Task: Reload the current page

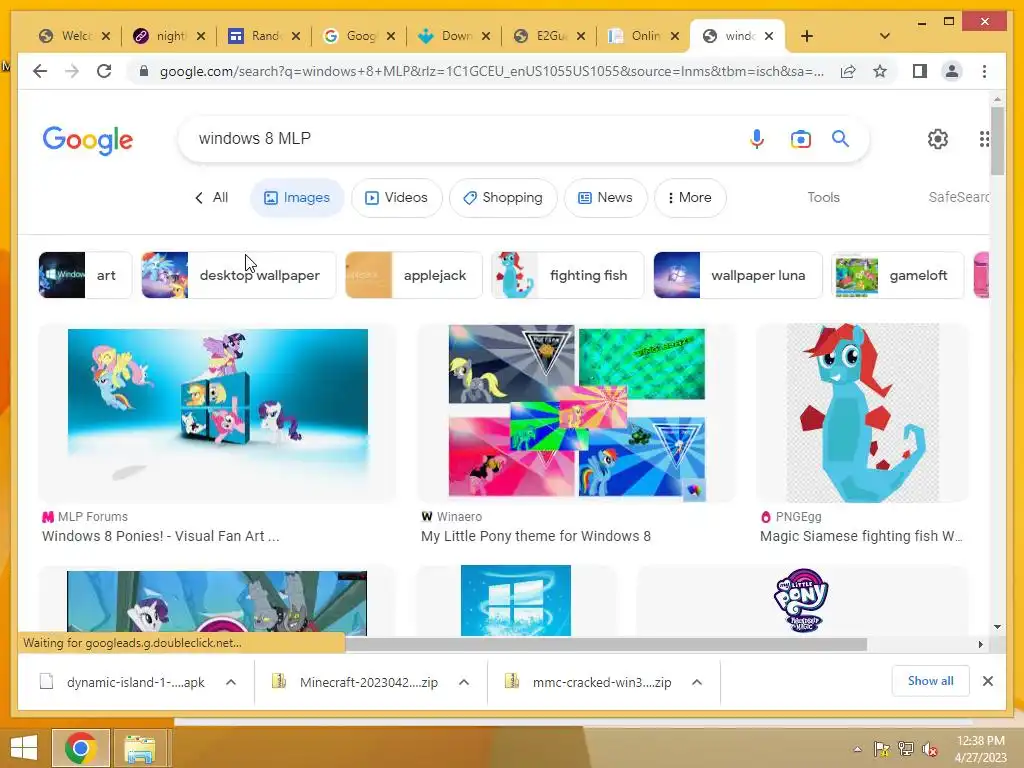Action: [104, 71]
